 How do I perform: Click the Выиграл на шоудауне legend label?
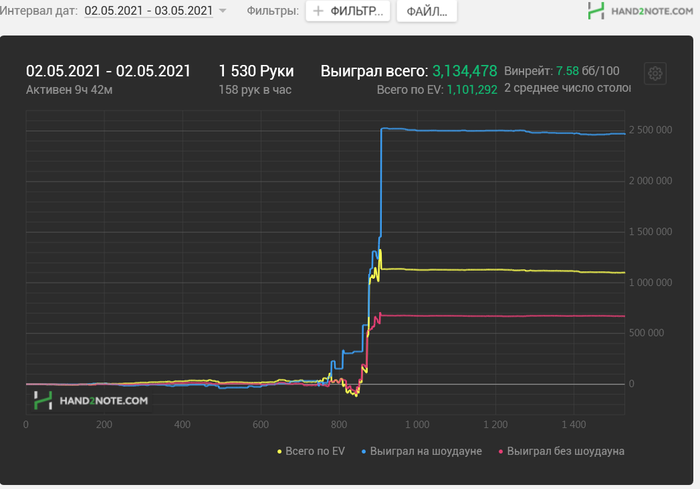click(x=426, y=451)
